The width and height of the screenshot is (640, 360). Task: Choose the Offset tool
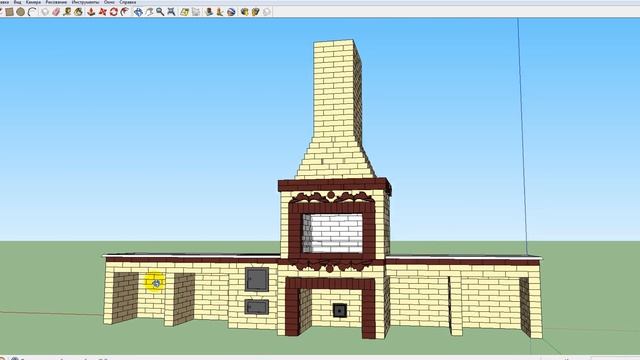pos(124,12)
